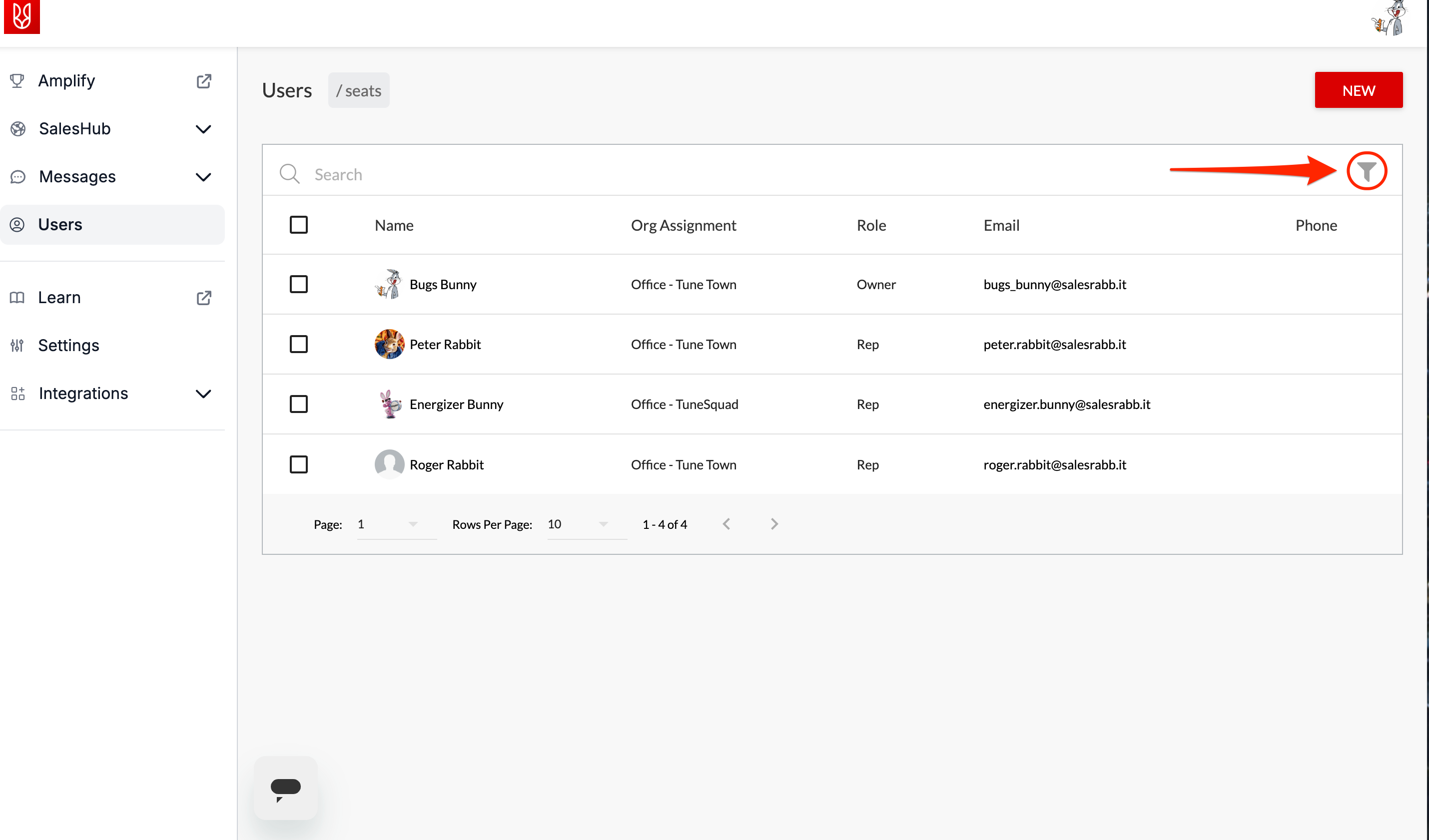Open the Page number dropdown
The image size is (1429, 840).
click(396, 524)
